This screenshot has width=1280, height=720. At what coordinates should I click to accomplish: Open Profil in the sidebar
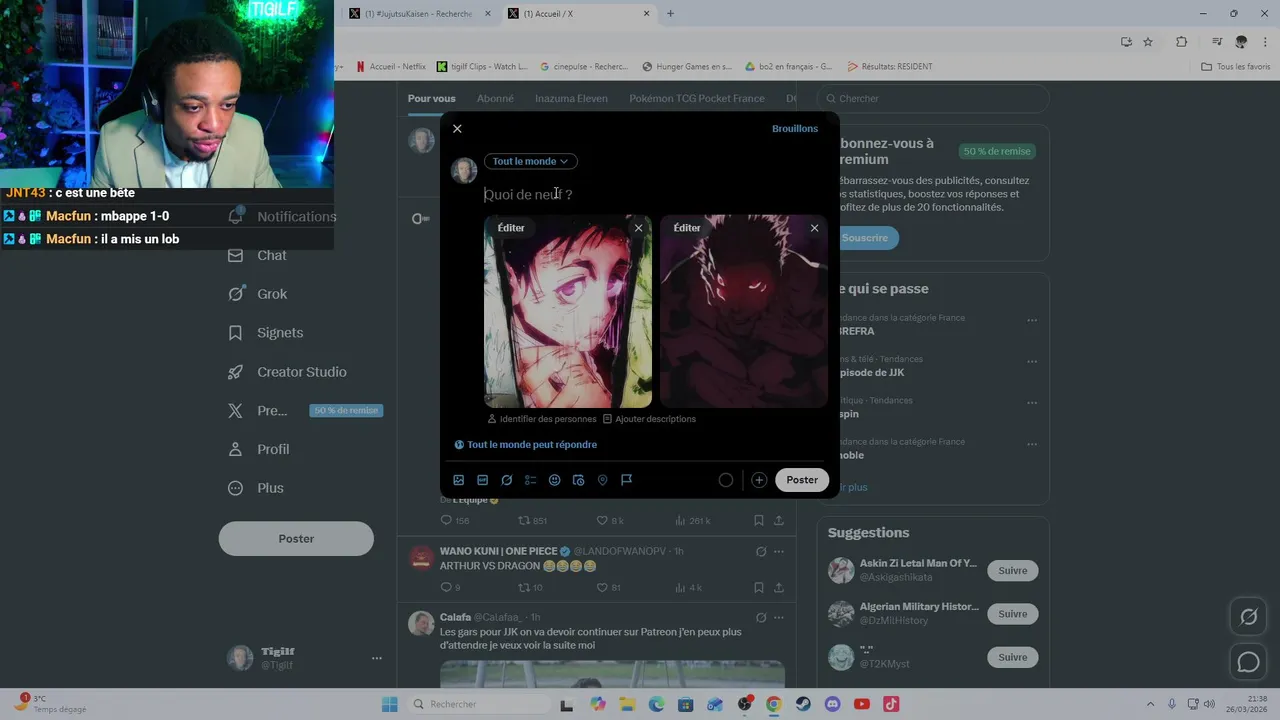(x=258, y=449)
